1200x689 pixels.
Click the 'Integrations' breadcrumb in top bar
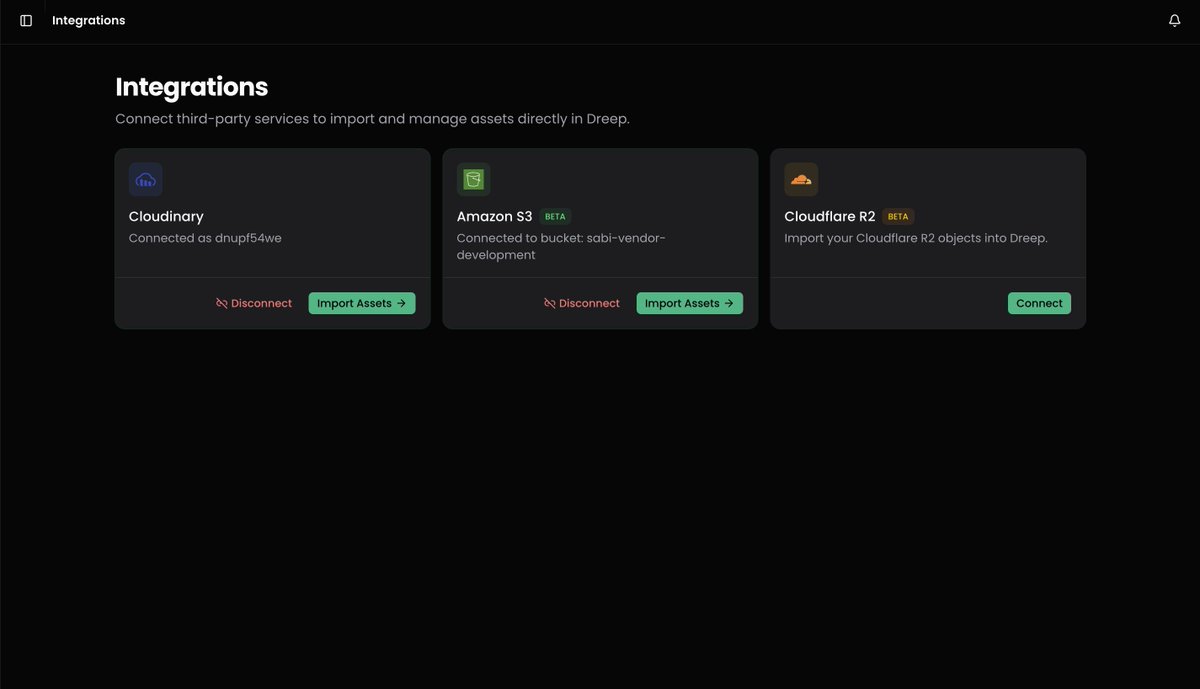[89, 20]
